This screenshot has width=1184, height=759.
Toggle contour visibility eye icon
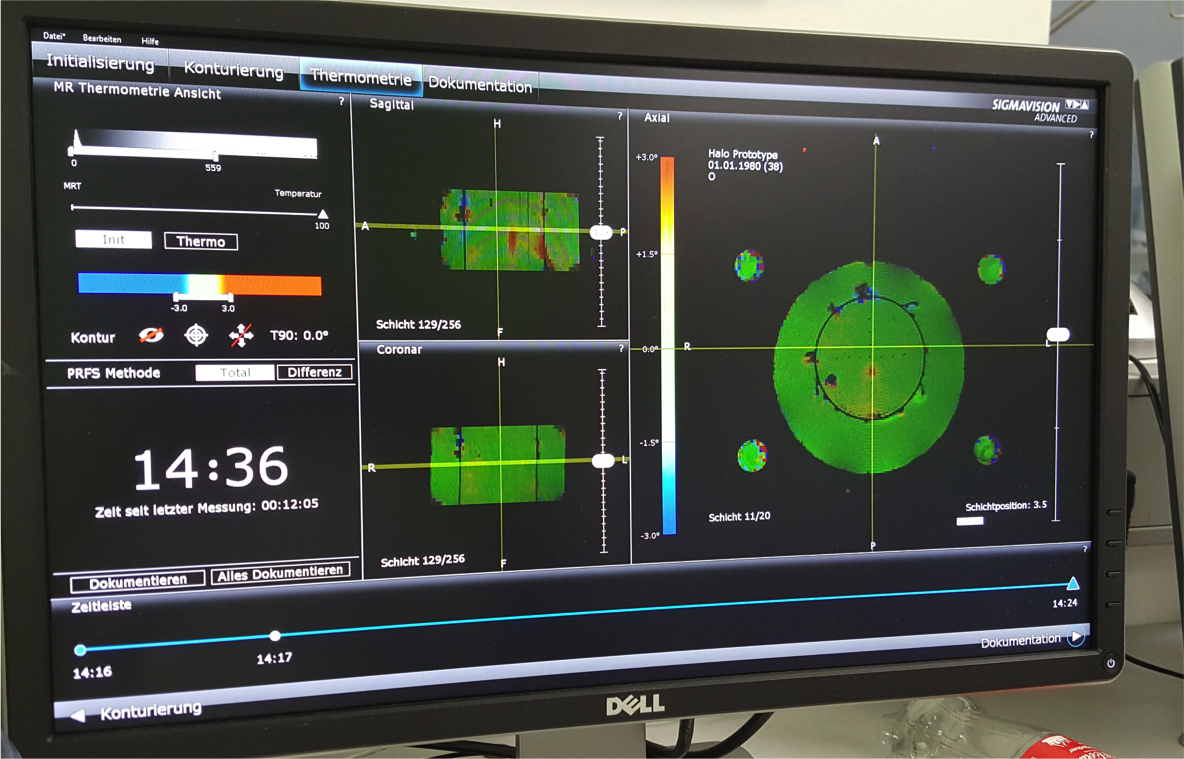[151, 335]
